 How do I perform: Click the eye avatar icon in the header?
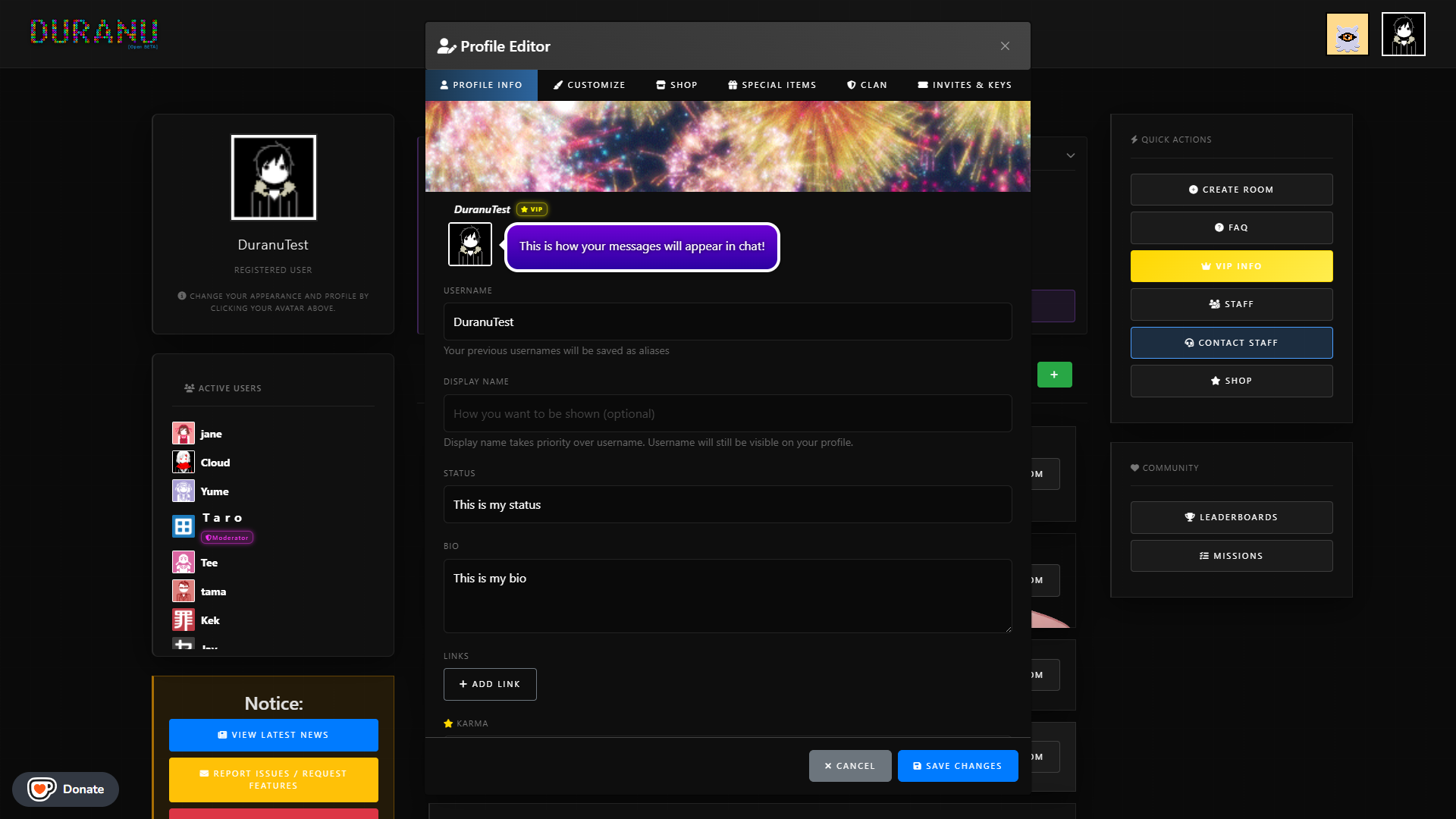coord(1347,34)
